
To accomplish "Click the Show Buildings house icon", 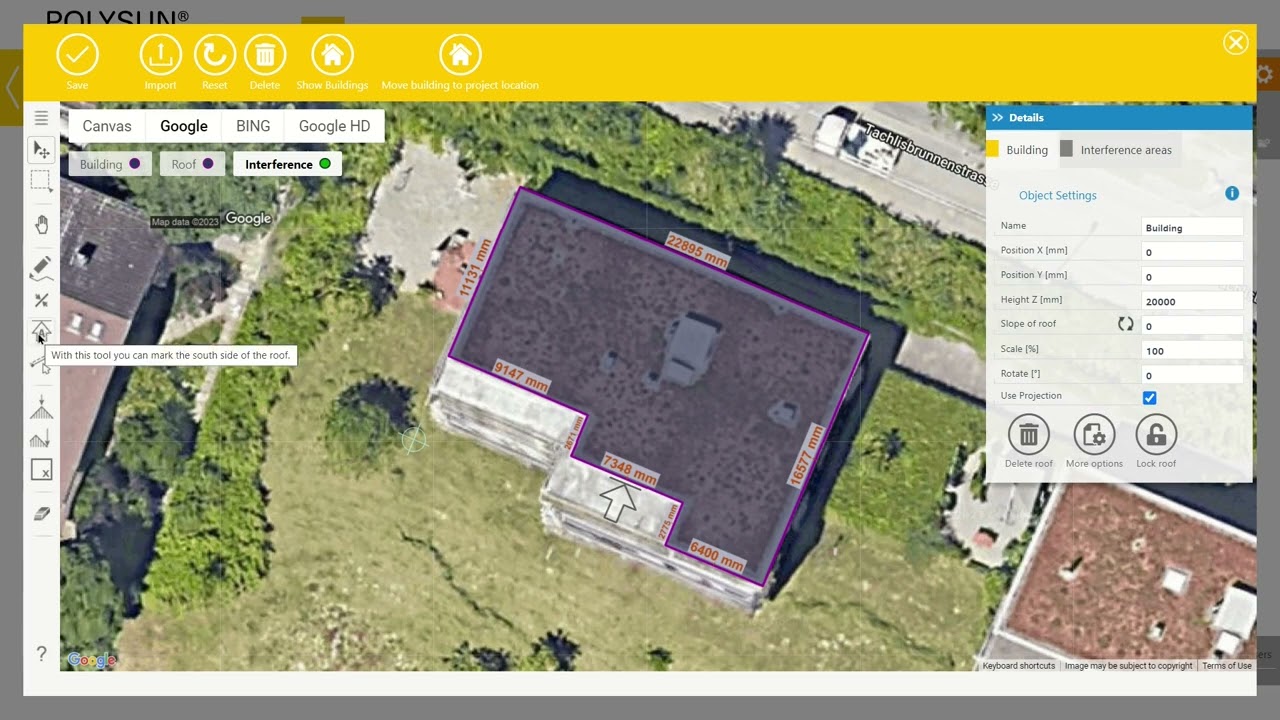I will click(332, 54).
